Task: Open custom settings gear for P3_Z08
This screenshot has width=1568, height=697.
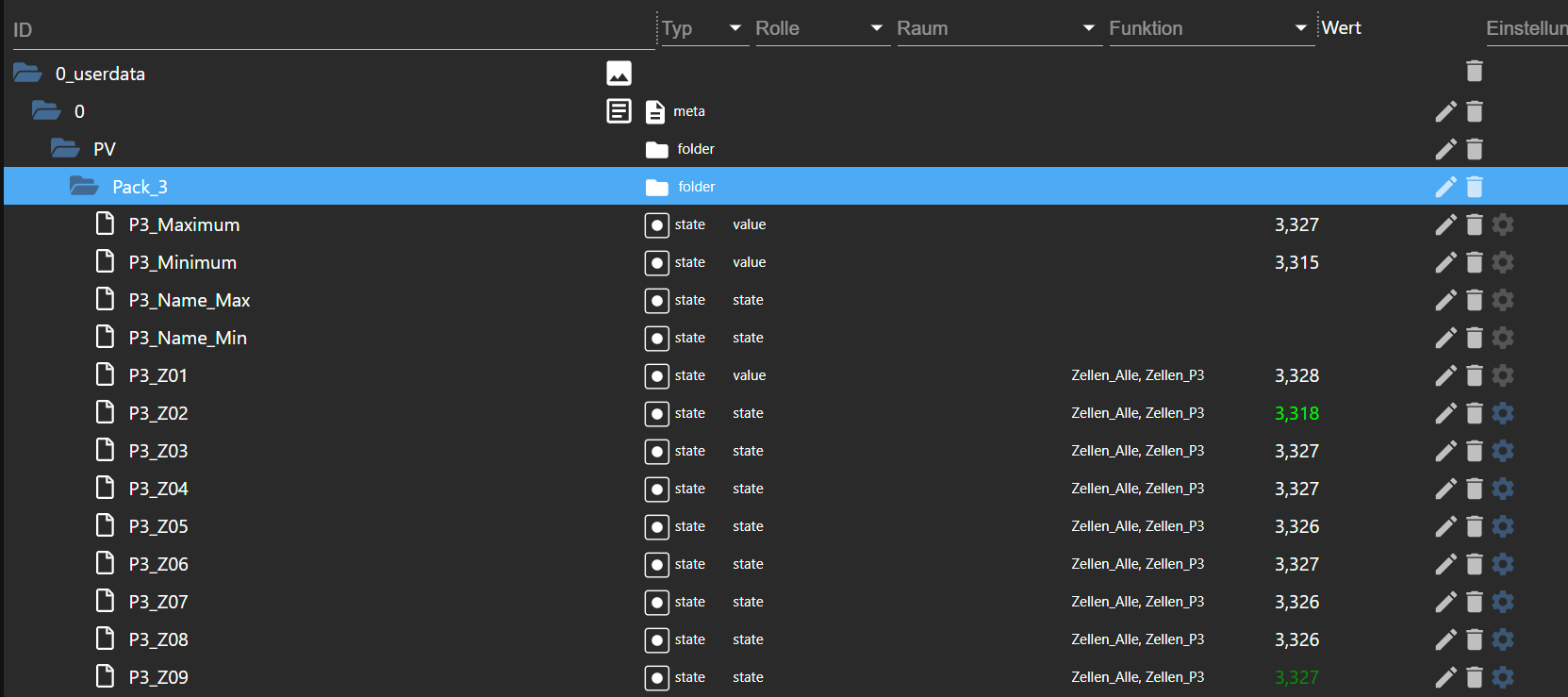Action: 1503,639
